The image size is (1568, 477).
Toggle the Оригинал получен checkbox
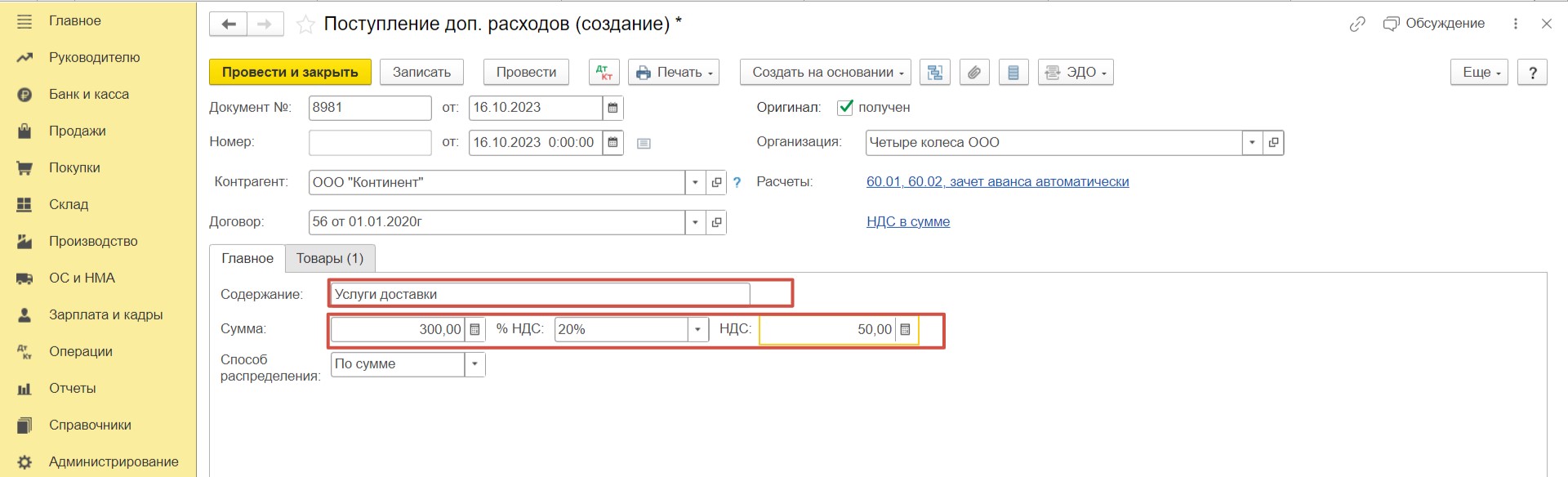(x=845, y=107)
